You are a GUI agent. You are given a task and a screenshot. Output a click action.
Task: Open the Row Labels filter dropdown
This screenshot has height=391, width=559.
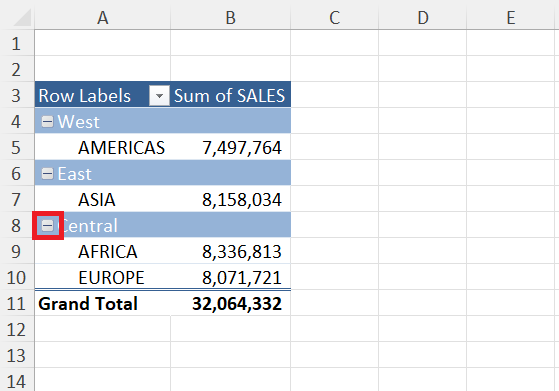[159, 96]
